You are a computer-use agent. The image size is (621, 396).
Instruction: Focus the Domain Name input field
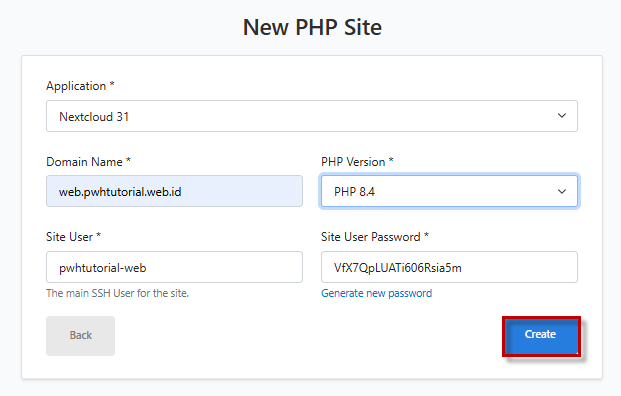pos(174,191)
